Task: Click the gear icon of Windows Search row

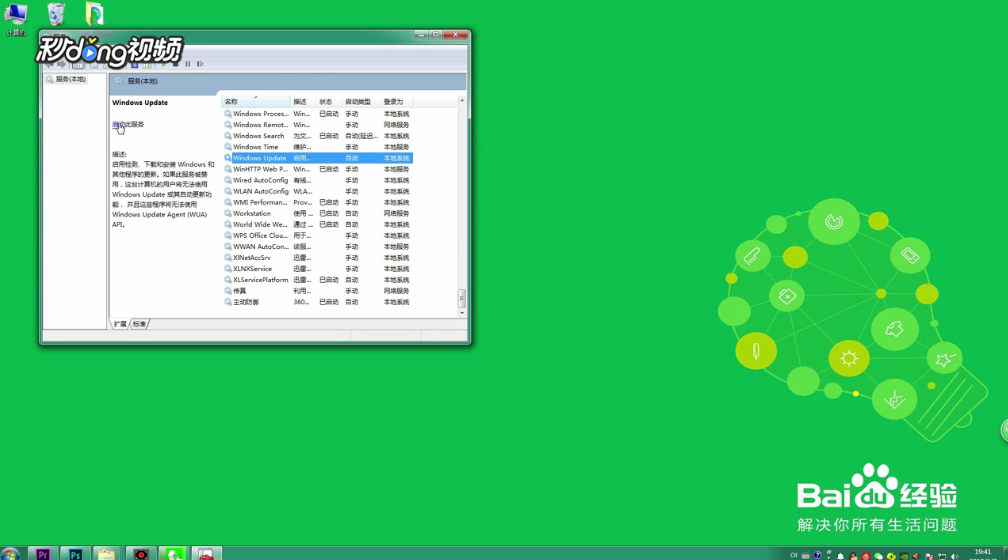Action: 228,136
